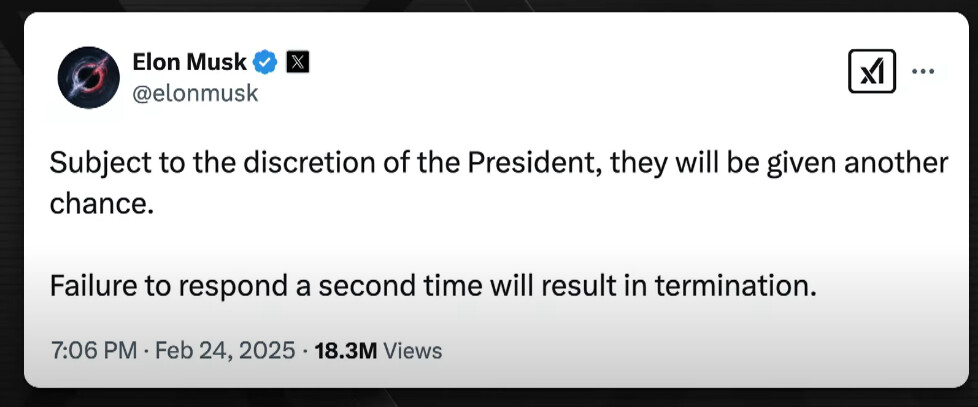Click the phrase Subject to the discretion

194,164
